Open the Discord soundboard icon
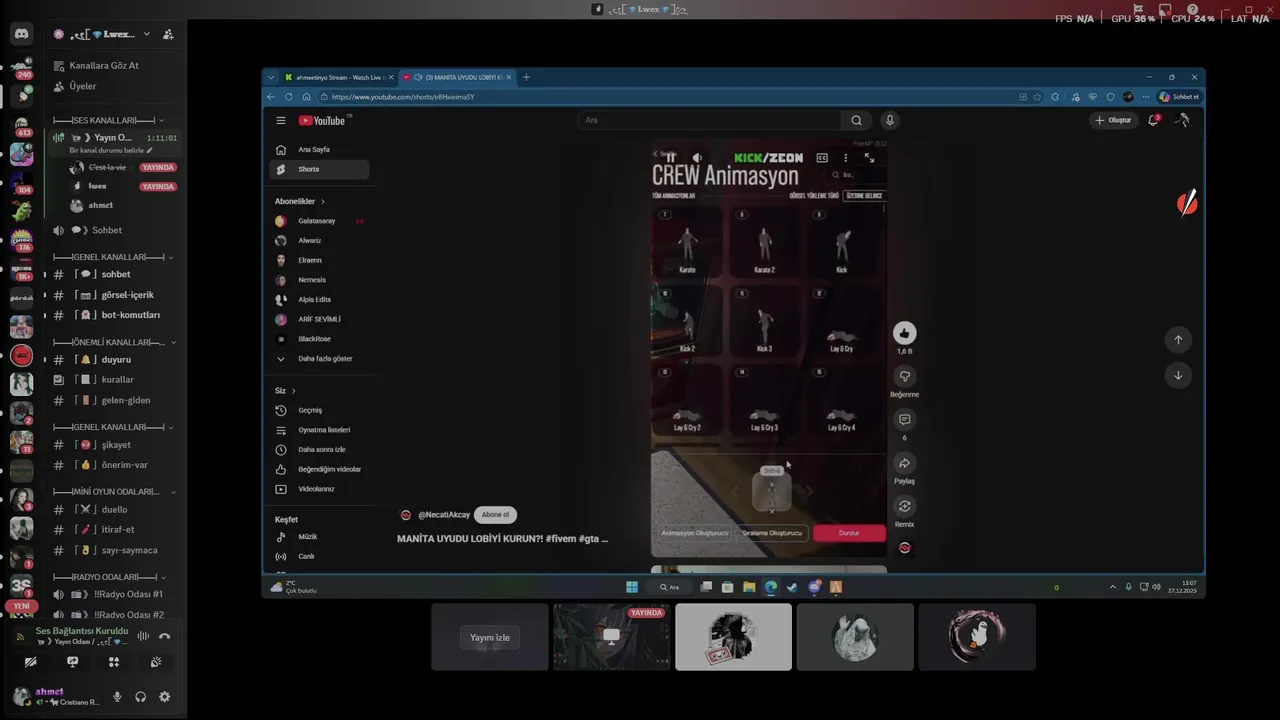 [156, 662]
